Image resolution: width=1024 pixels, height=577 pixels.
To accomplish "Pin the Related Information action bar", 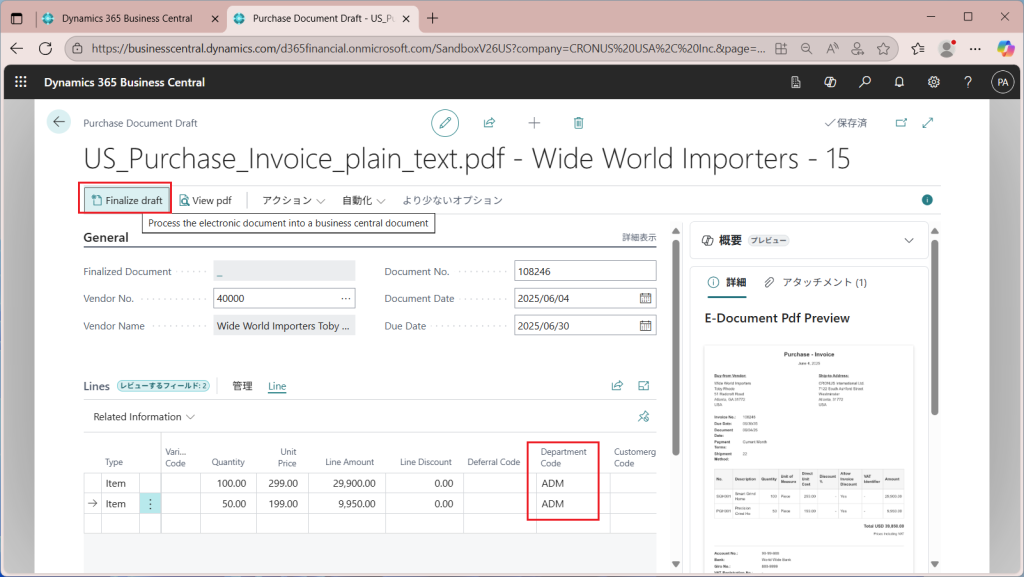I will click(644, 416).
